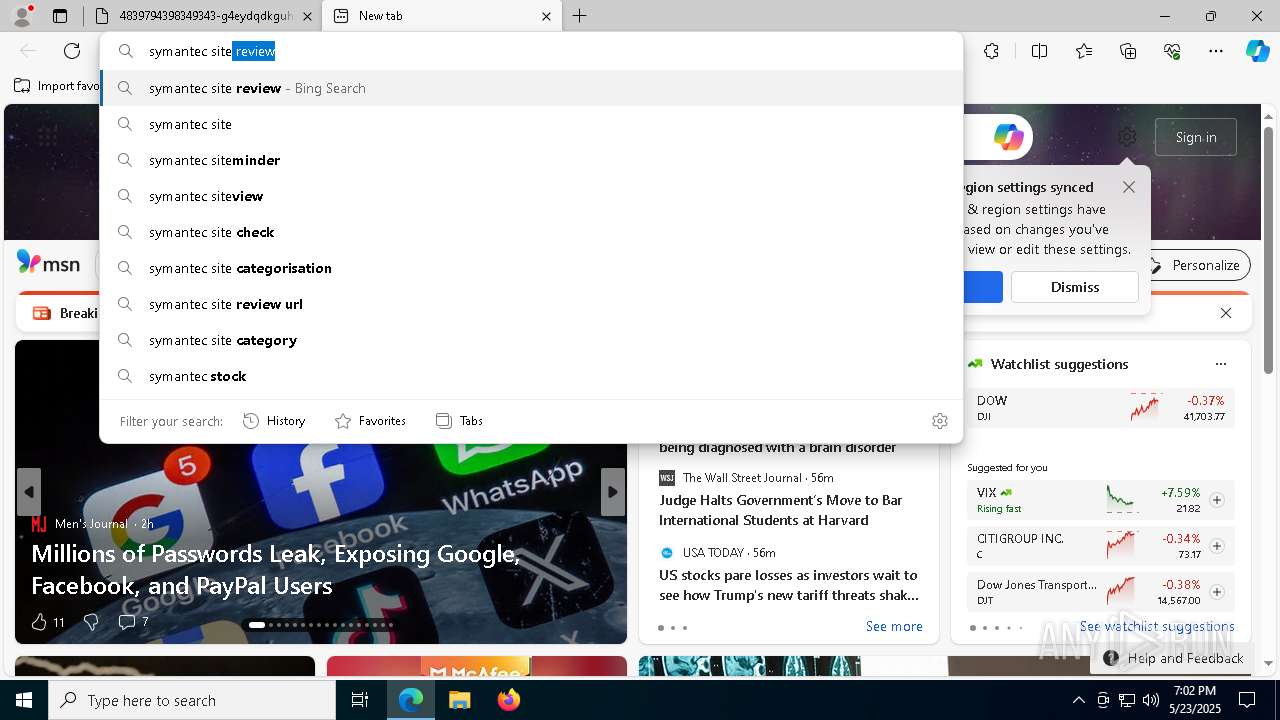Open US stocks pare losses article
The height and width of the screenshot is (720, 1280).
[x=789, y=585]
